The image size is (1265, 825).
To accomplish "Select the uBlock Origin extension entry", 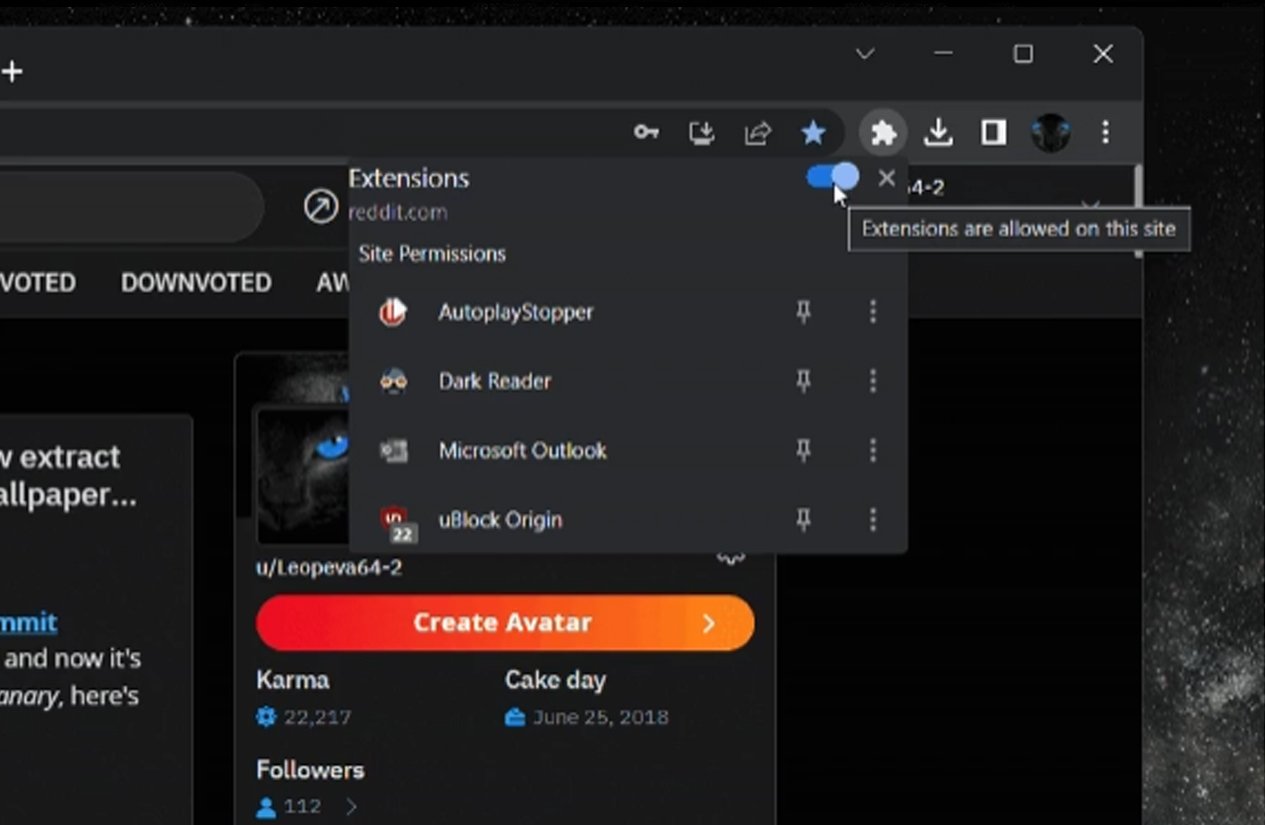I will click(x=500, y=520).
